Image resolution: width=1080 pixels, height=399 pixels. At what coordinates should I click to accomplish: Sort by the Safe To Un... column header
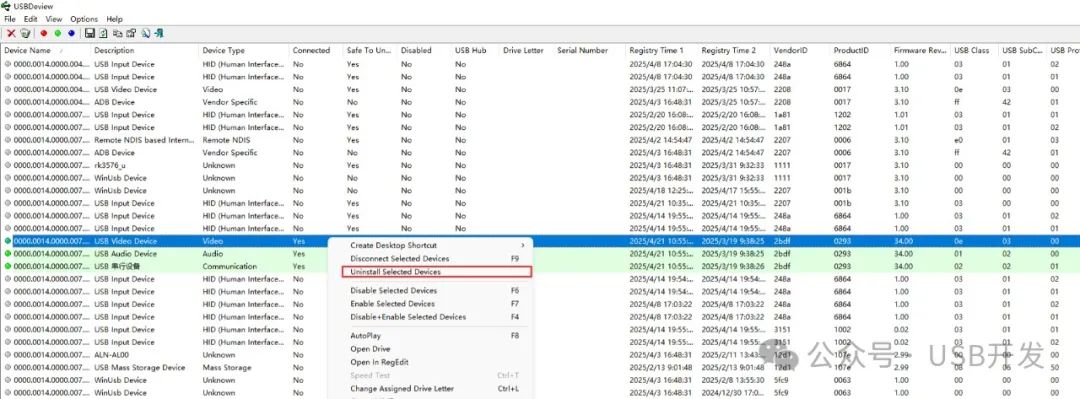click(369, 50)
